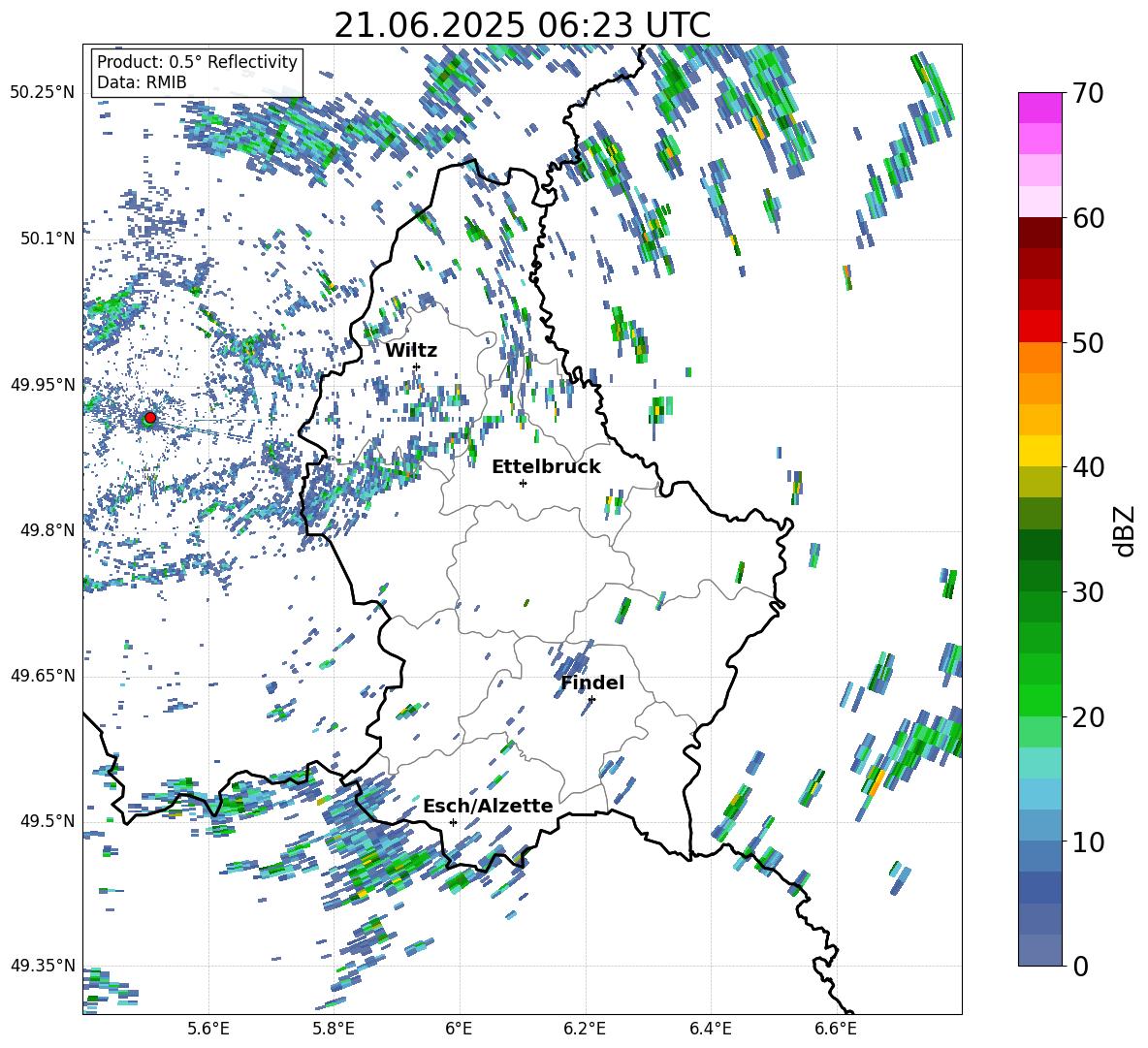The image size is (1148, 1048).
Task: Click the dBZ colorbar axis label
Action: (1125, 531)
